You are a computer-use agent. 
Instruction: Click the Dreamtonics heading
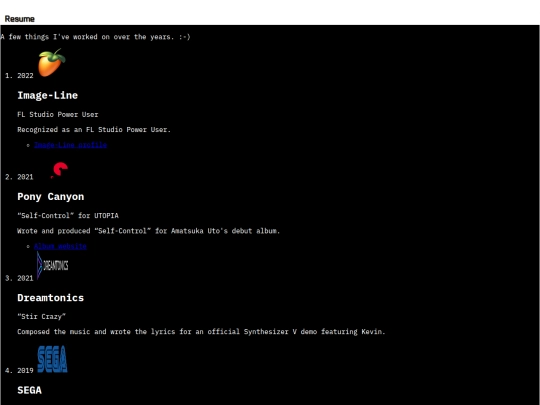[51, 298]
